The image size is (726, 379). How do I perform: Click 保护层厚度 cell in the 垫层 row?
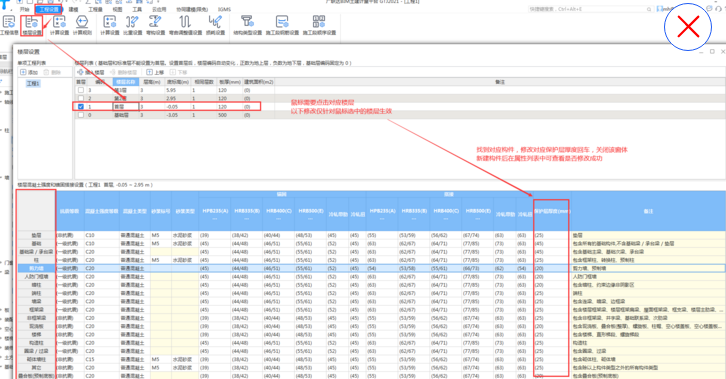551,235
